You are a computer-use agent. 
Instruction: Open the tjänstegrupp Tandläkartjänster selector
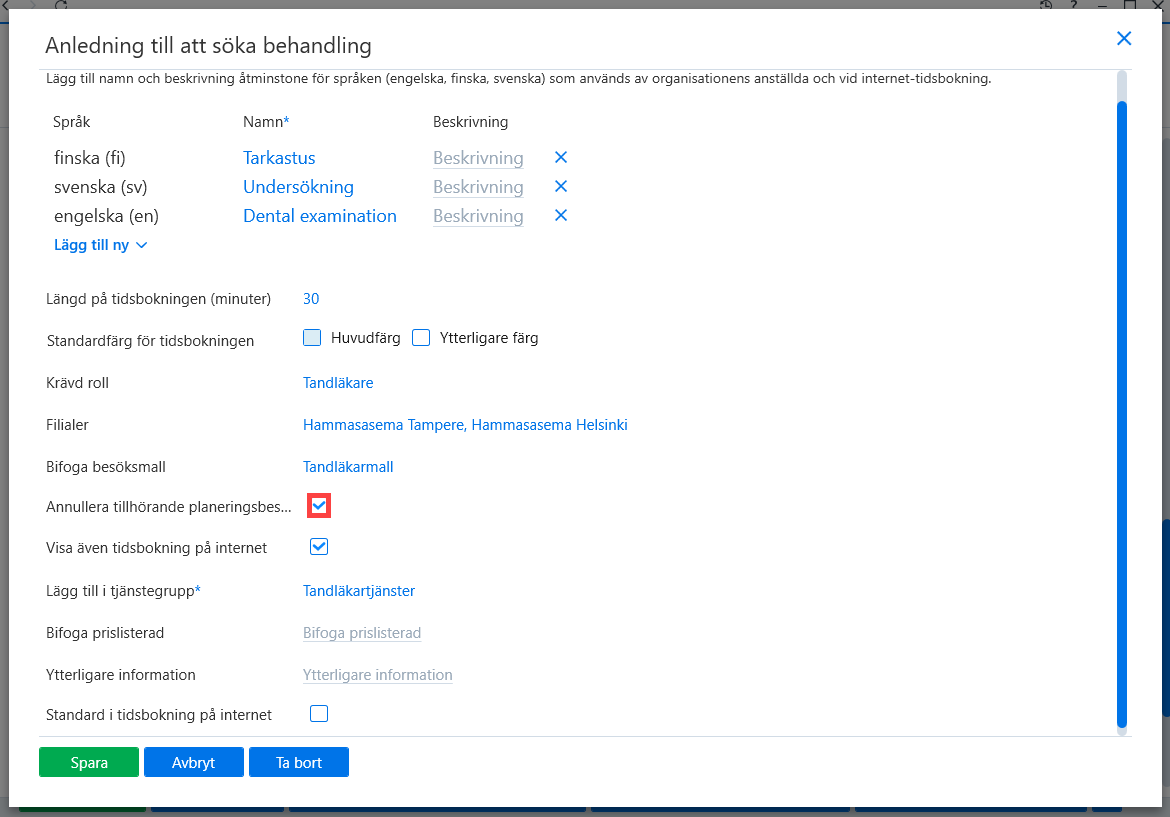pos(359,591)
